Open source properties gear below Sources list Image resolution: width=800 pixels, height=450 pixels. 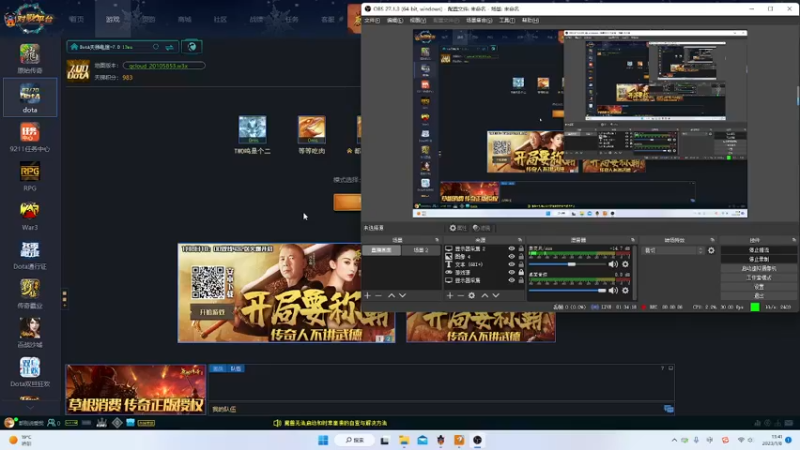pos(471,295)
